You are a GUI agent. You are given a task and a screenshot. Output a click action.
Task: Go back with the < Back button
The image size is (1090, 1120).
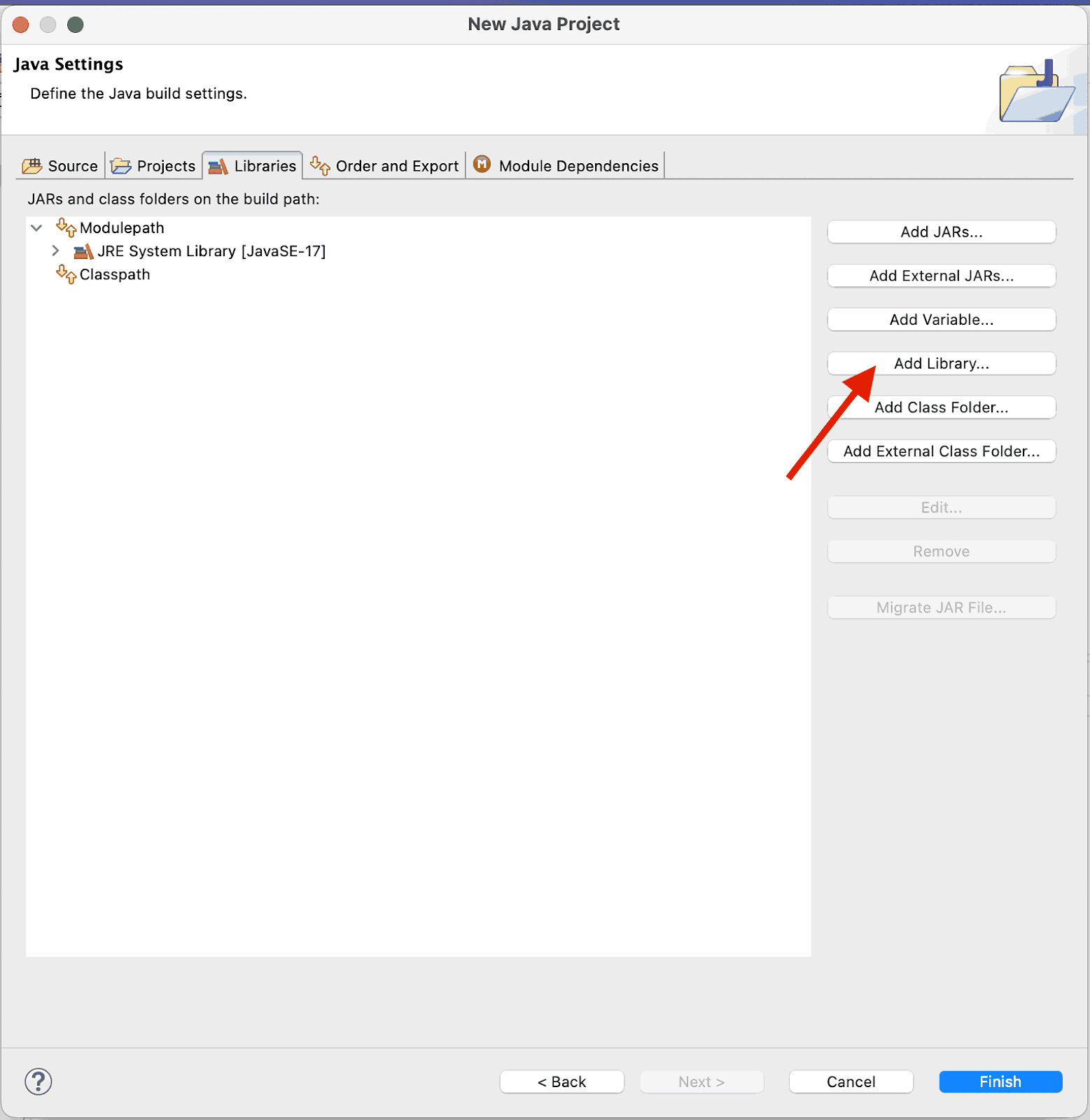[562, 1081]
